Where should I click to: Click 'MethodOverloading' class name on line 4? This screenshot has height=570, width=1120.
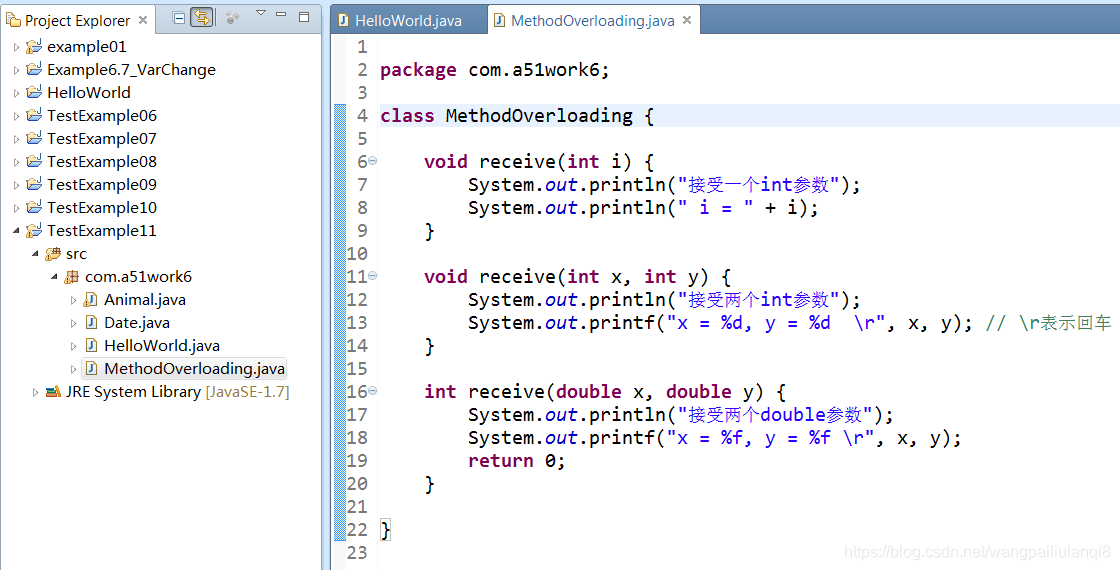539,116
